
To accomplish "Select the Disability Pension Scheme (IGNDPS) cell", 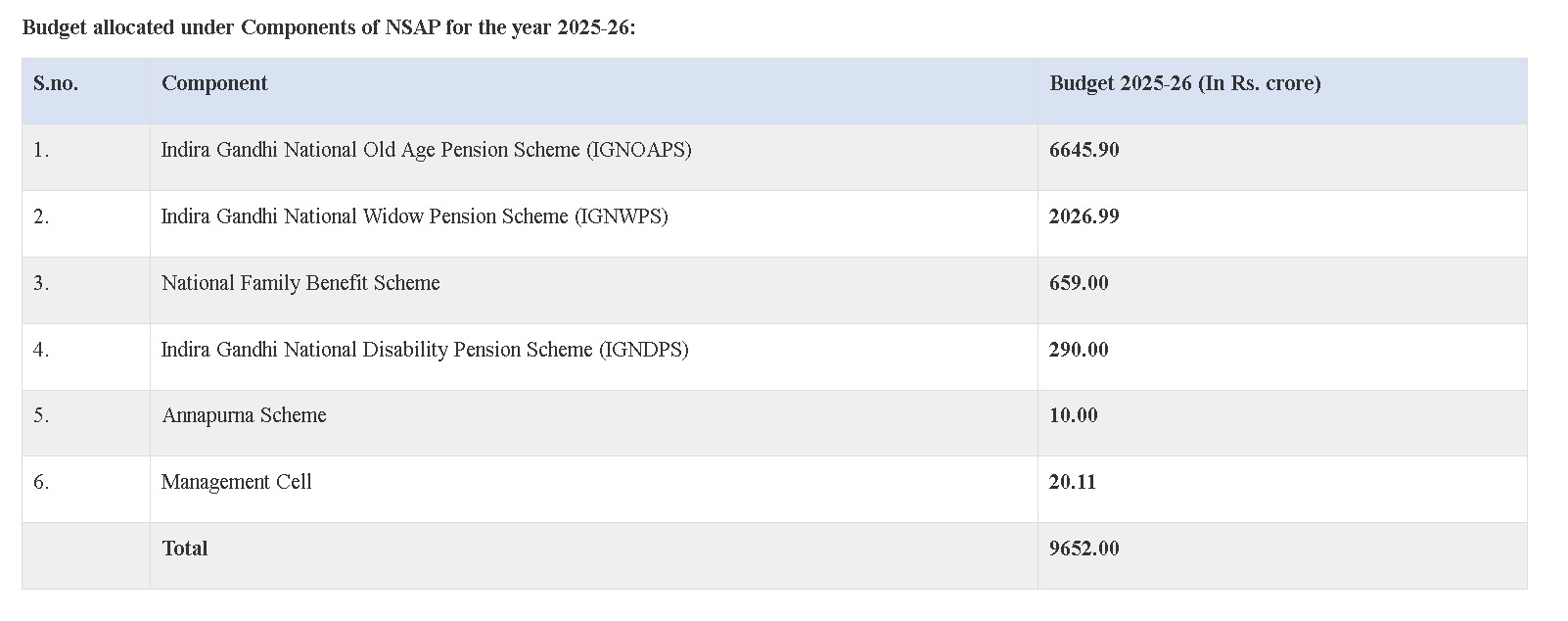I will click(425, 350).
